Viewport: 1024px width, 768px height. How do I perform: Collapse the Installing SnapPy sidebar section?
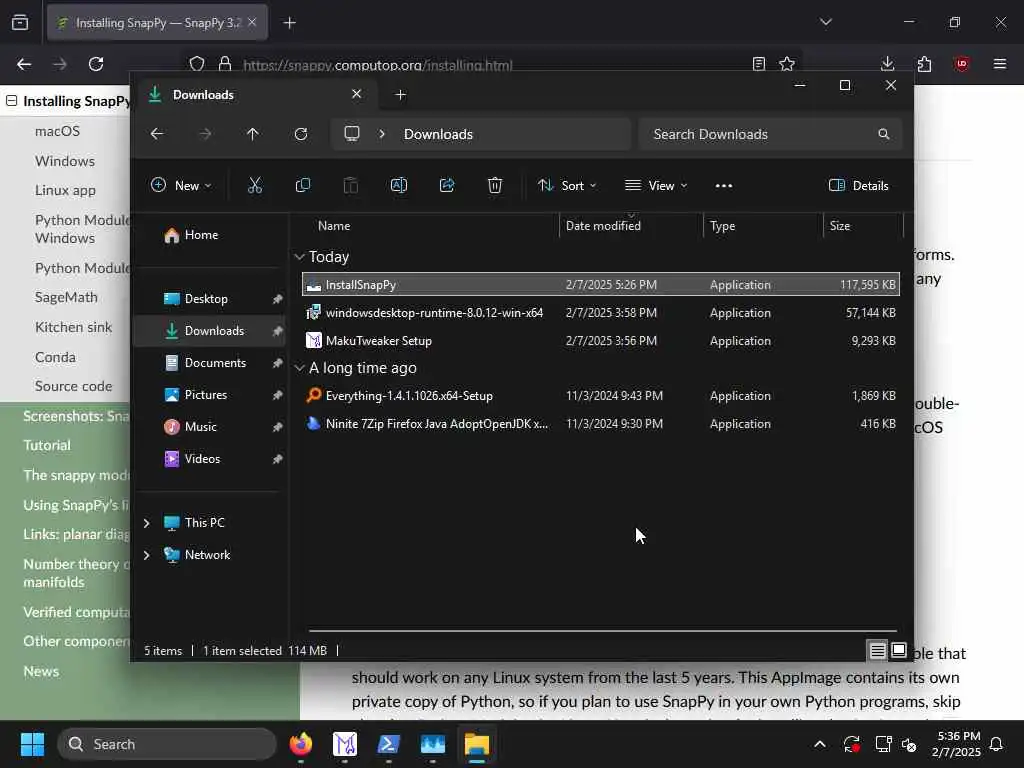coord(11,101)
